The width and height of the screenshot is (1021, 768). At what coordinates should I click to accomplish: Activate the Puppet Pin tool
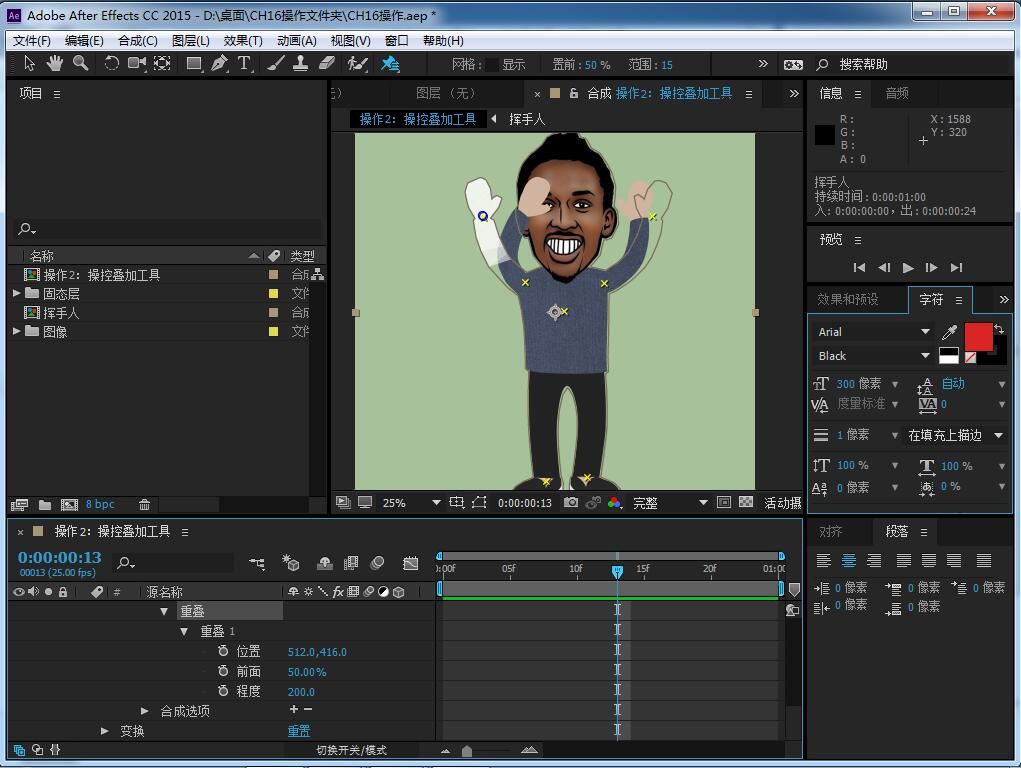(x=390, y=63)
